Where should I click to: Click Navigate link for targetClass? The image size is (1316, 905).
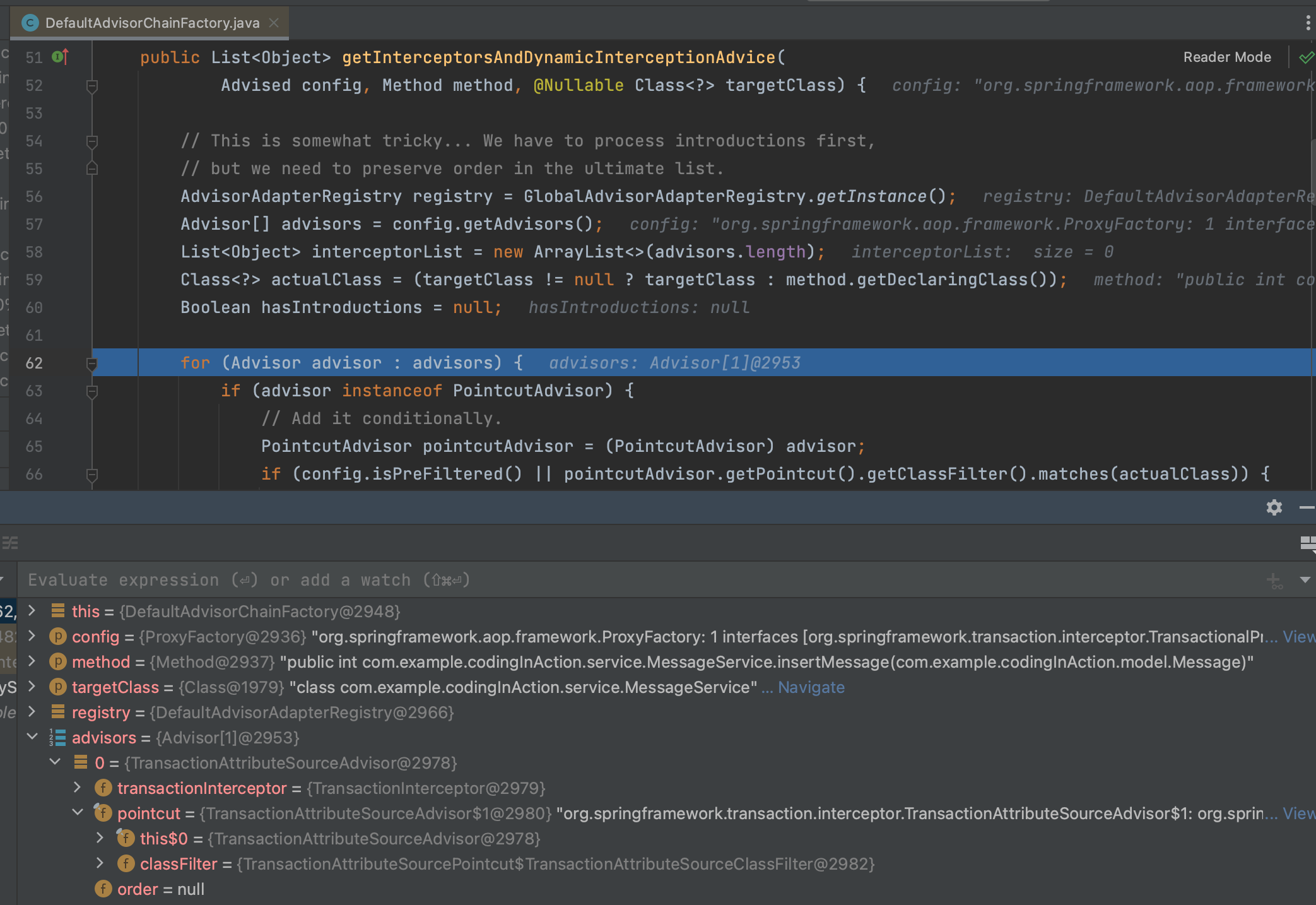pyautogui.click(x=811, y=687)
